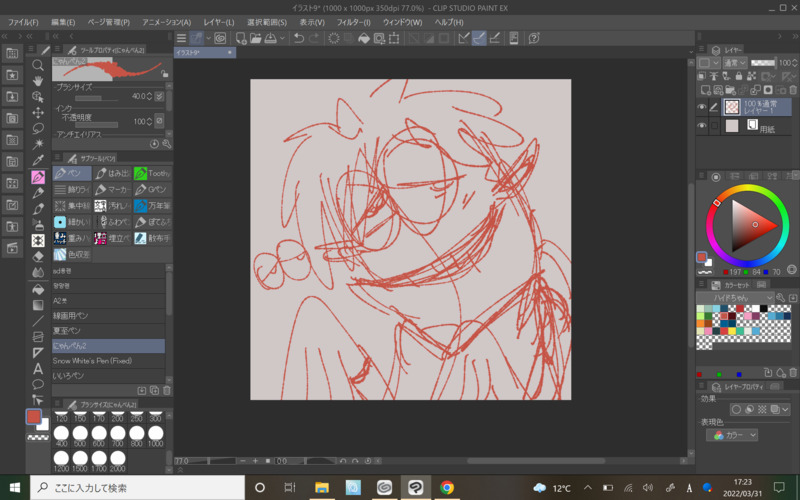Open CLIP STUDIO spiral icon in the command bar

(x=220, y=38)
